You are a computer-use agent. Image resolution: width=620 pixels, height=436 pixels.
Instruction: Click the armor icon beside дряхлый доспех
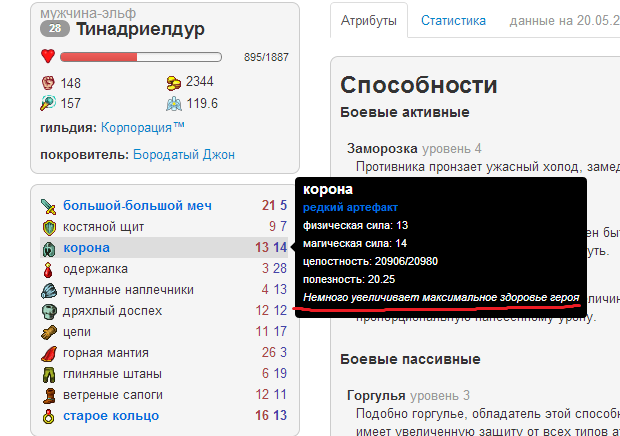[x=49, y=311]
